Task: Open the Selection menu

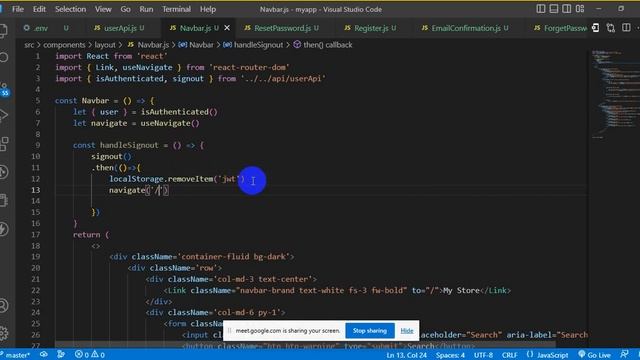Action: coord(71,9)
